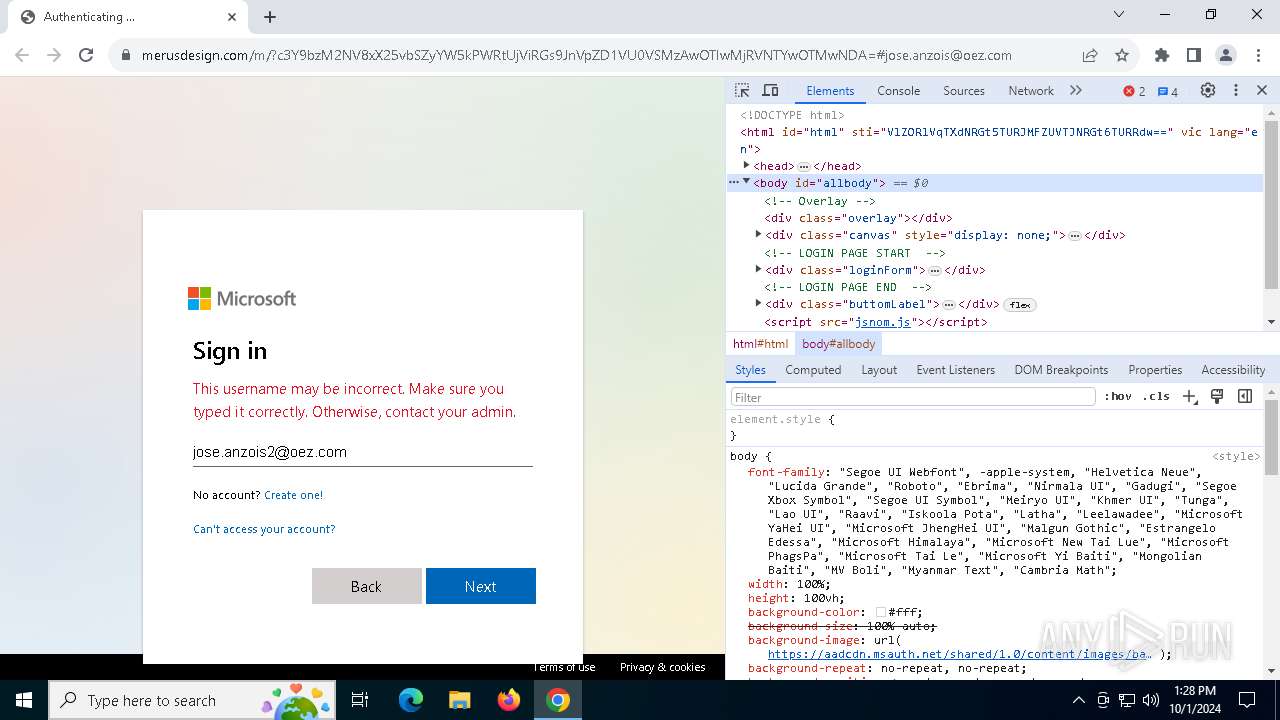Open the jsnom.js script link
The image size is (1280, 720).
point(883,322)
